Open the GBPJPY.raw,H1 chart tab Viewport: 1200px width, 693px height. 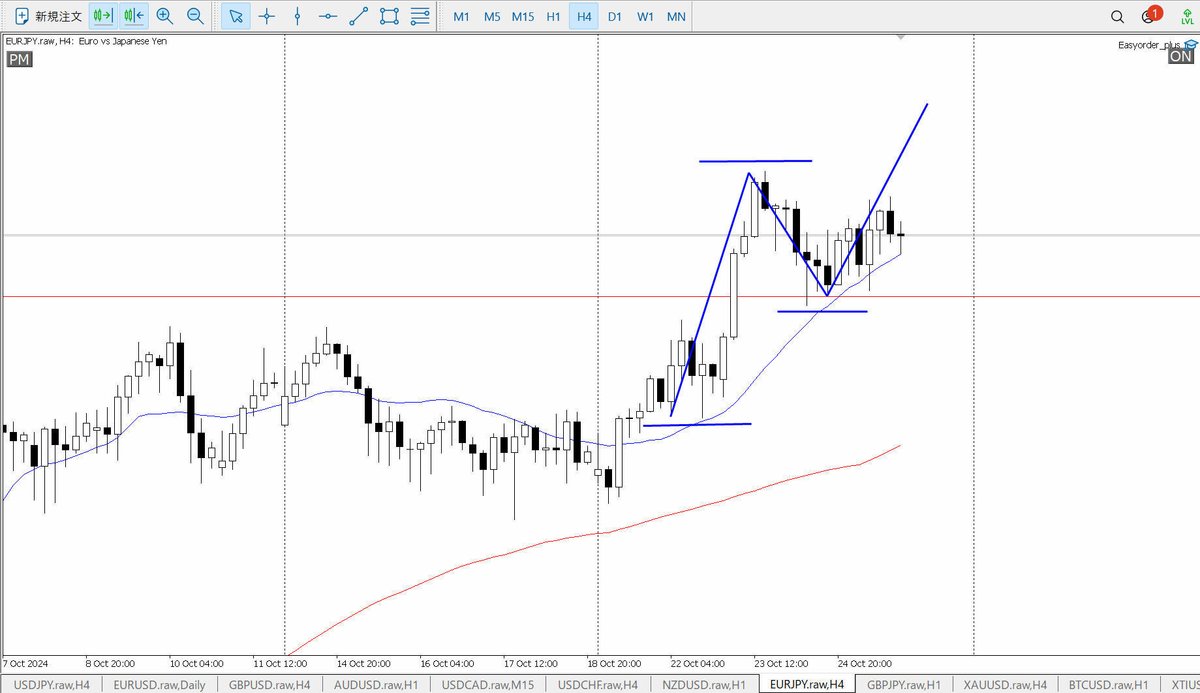coord(904,685)
